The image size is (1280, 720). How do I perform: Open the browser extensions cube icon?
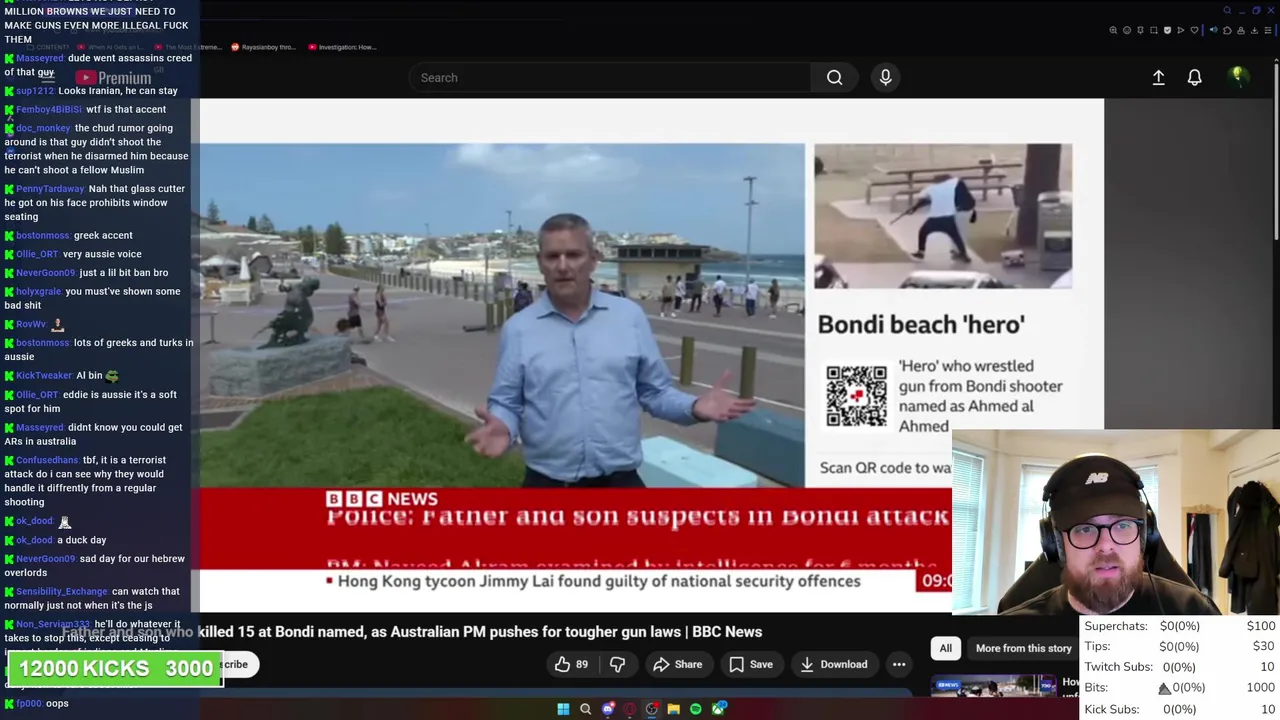point(1227,30)
